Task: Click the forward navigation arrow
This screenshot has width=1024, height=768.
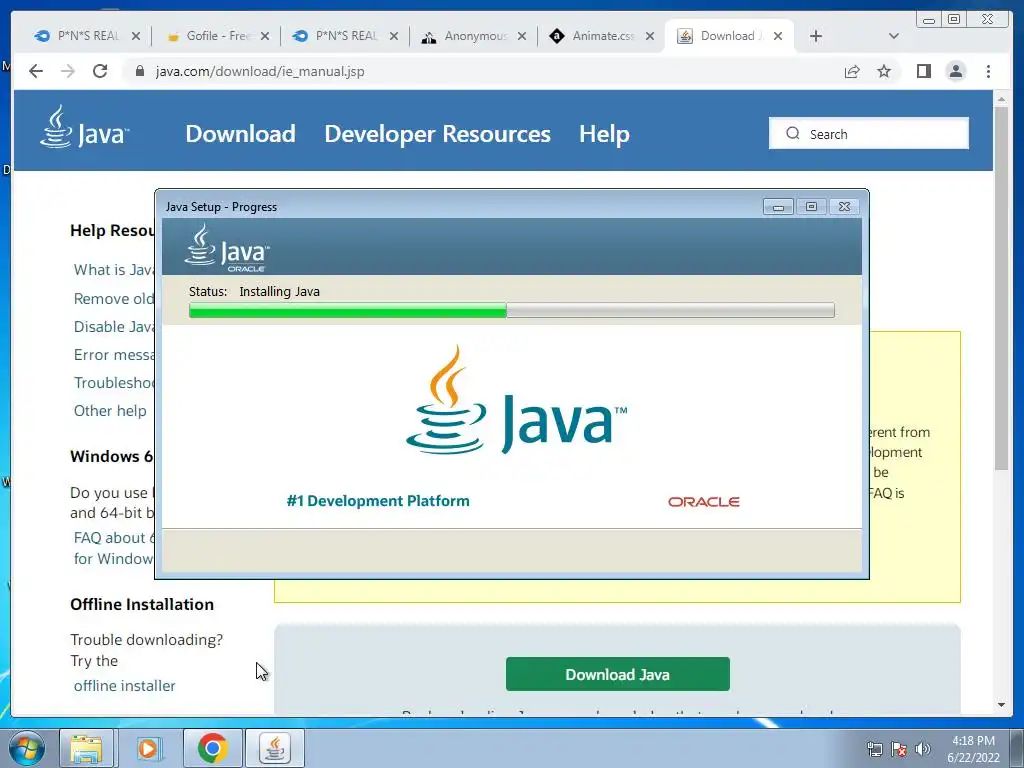Action: [x=68, y=71]
